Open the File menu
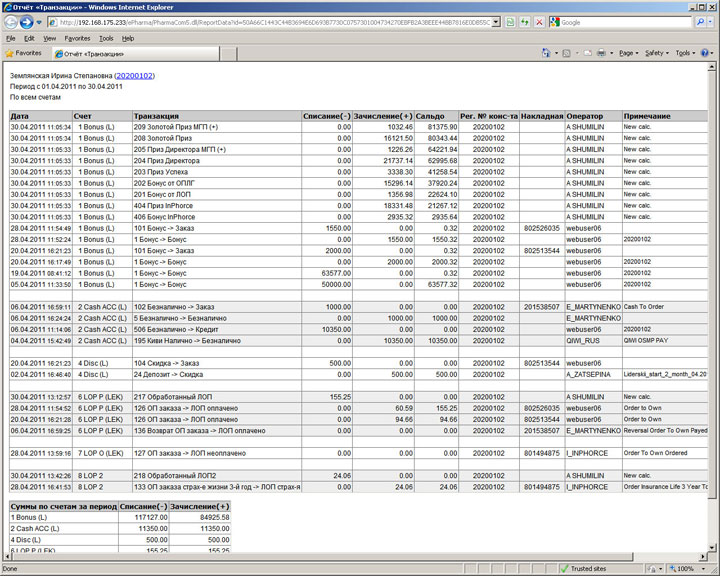Viewport: 720px width, 576px height. pyautogui.click(x=11, y=39)
